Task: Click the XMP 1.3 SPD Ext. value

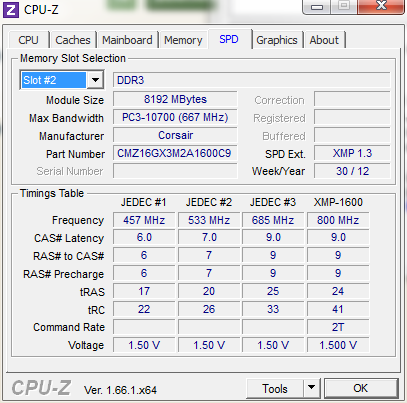Action: pos(352,153)
